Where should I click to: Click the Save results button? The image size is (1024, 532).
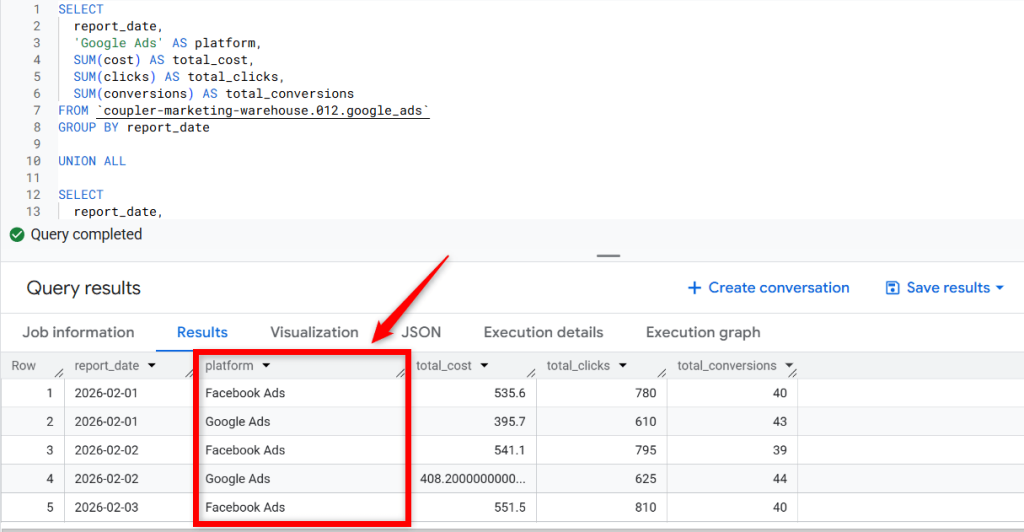click(944, 288)
